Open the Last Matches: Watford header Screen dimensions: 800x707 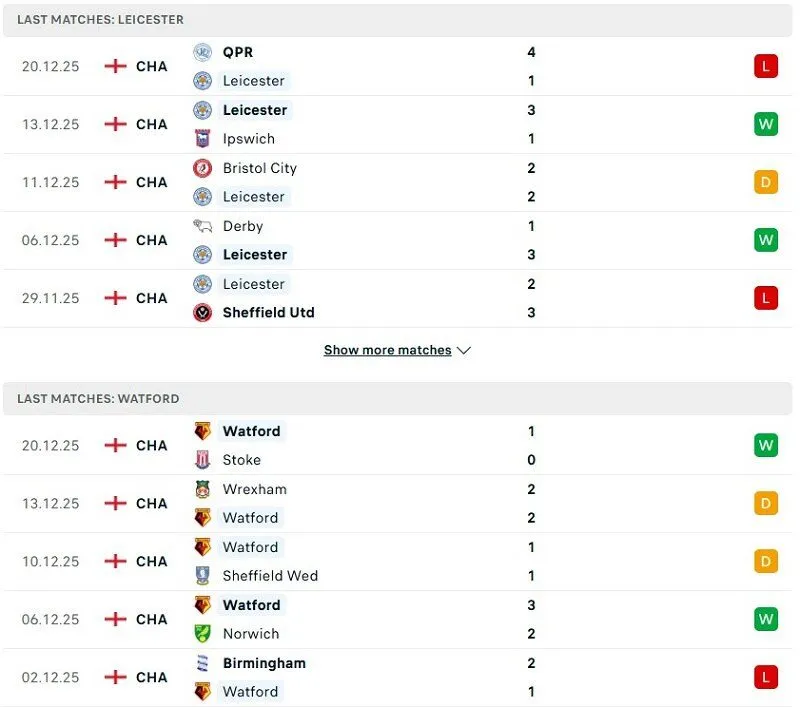[x=98, y=399]
